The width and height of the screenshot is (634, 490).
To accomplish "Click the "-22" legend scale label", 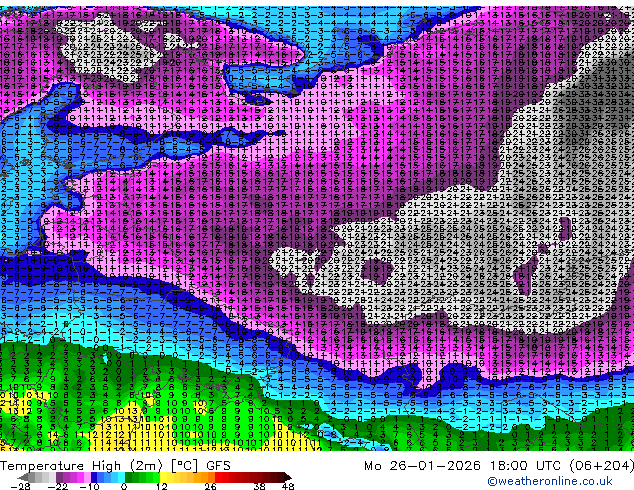I will (x=57, y=486).
